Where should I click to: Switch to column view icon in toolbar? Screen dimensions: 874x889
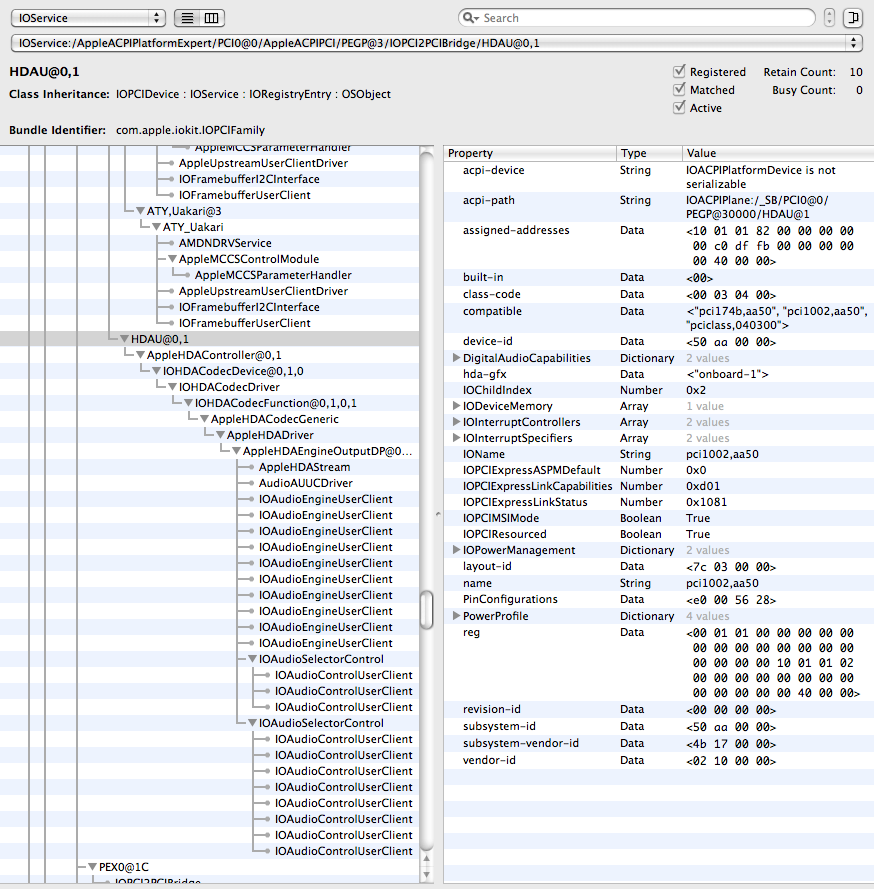[x=211, y=18]
